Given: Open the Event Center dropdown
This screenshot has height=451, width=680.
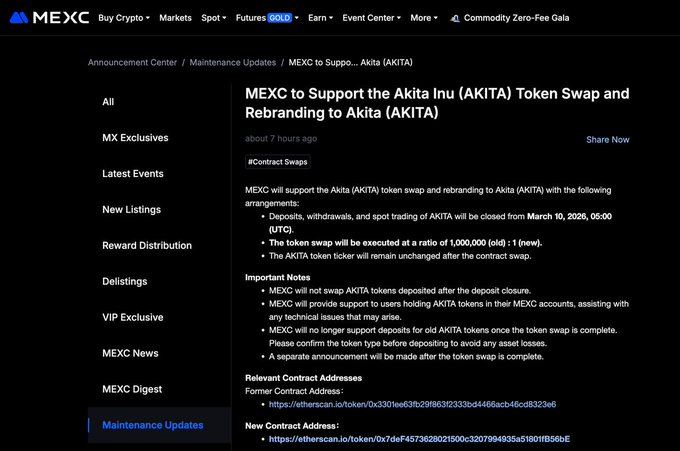Looking at the screenshot, I should point(371,18).
